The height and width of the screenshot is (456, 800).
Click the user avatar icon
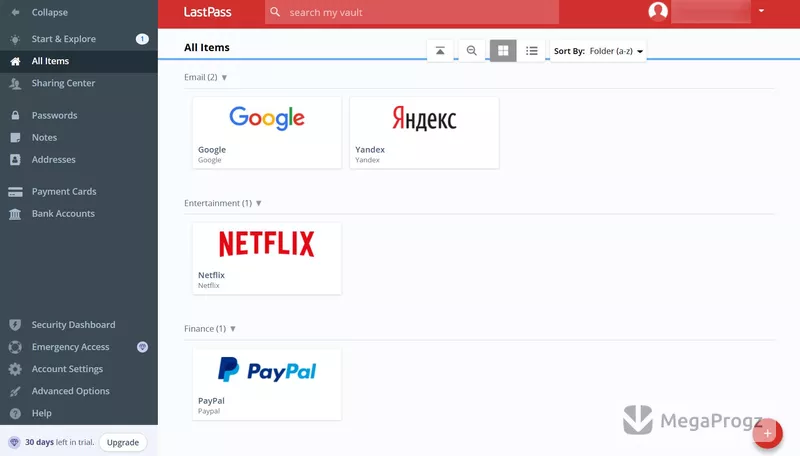point(658,11)
